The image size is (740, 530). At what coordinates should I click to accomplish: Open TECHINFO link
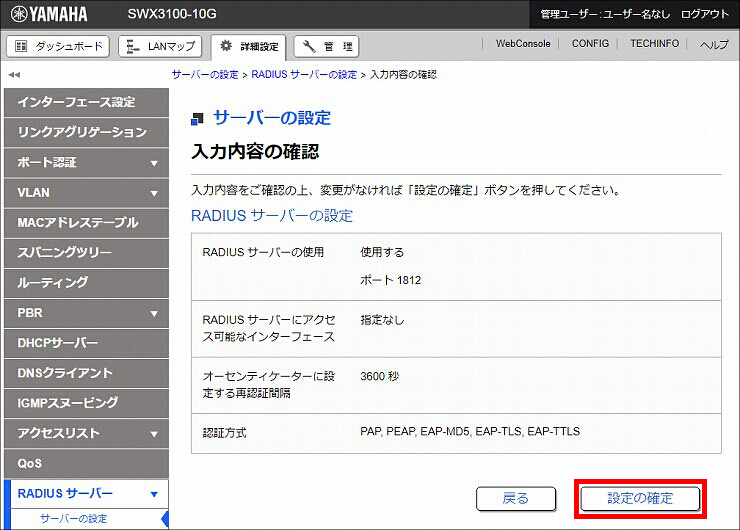655,43
